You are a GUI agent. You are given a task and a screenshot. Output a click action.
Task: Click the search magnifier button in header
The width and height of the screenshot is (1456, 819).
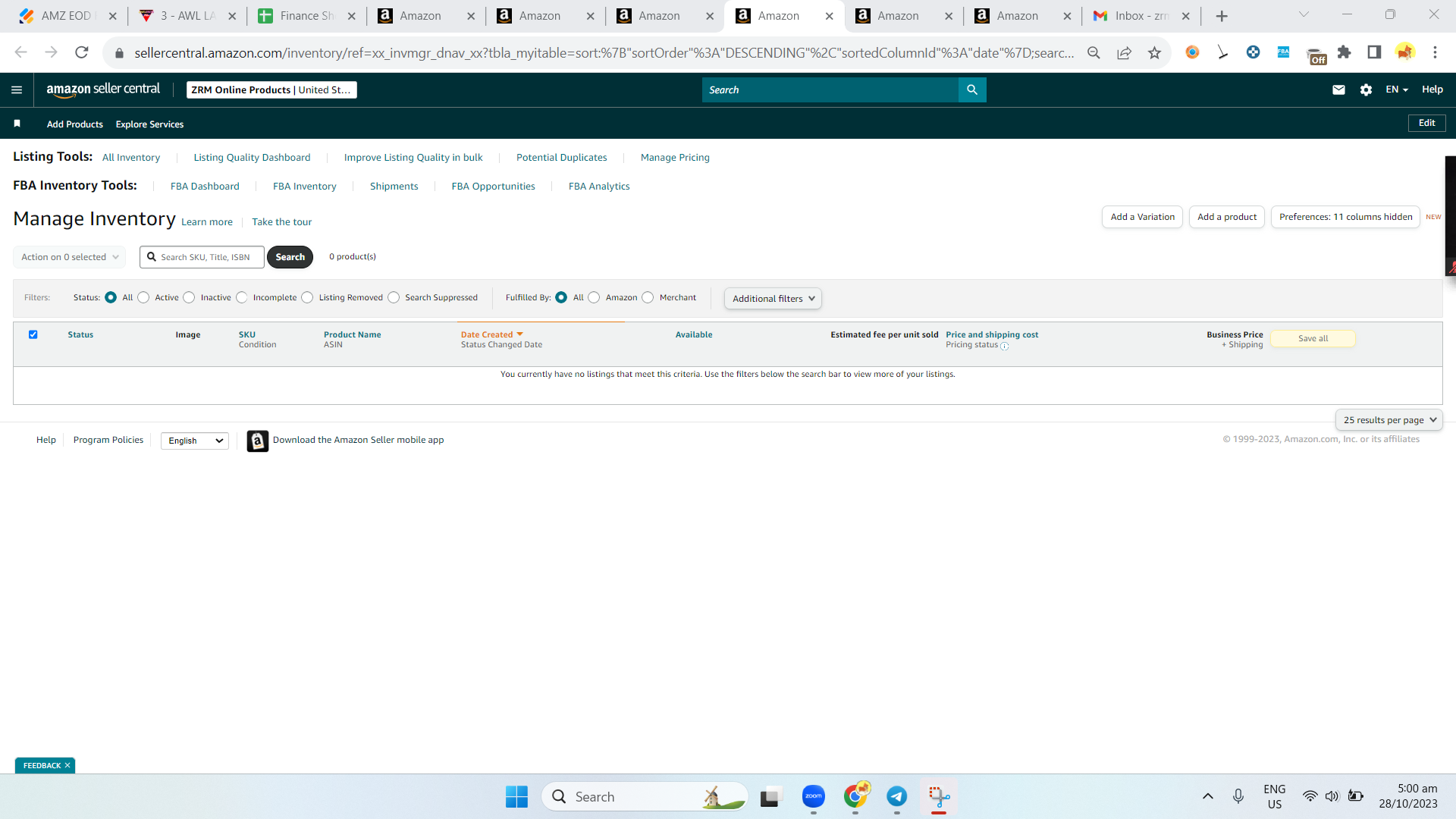[x=972, y=89]
